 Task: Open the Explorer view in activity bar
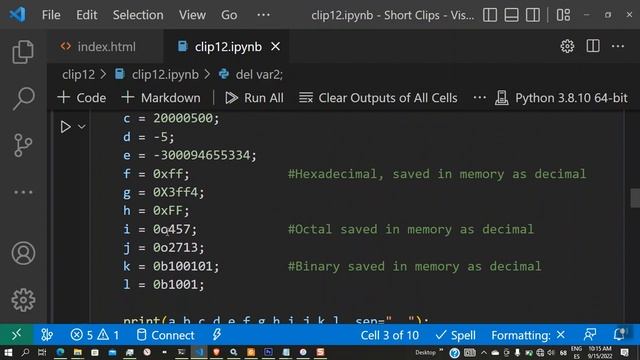[x=23, y=51]
